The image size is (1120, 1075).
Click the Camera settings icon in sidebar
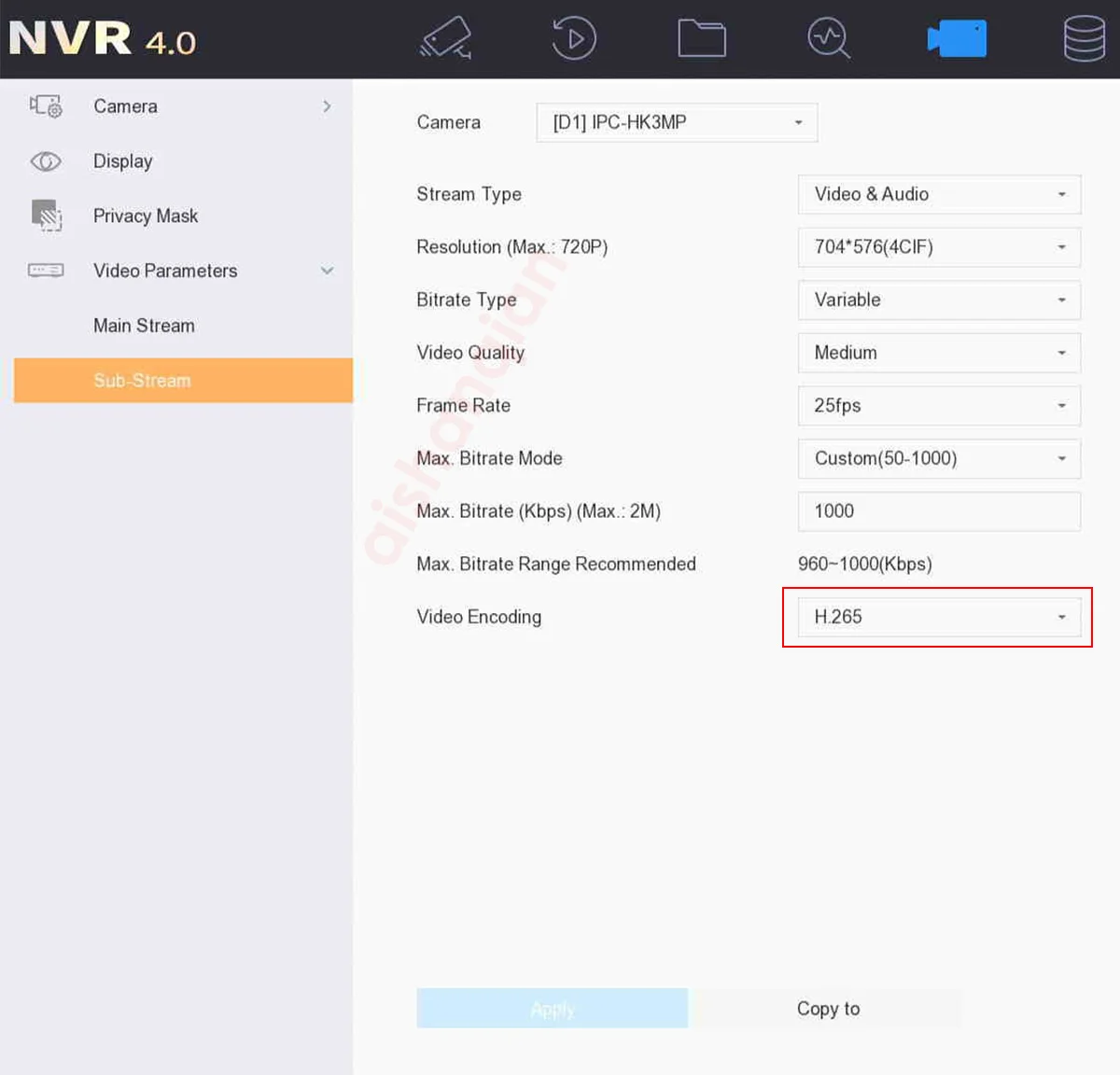(46, 106)
